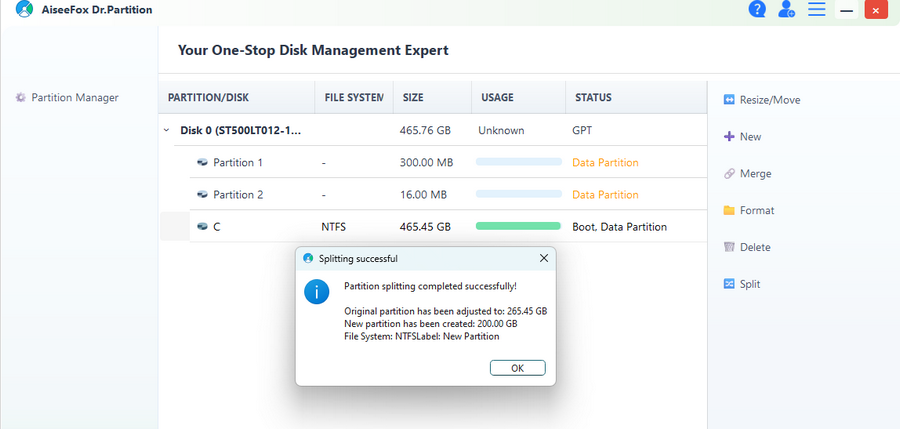Click the blue information icon in dialog
The height and width of the screenshot is (429, 900).
[x=317, y=292]
